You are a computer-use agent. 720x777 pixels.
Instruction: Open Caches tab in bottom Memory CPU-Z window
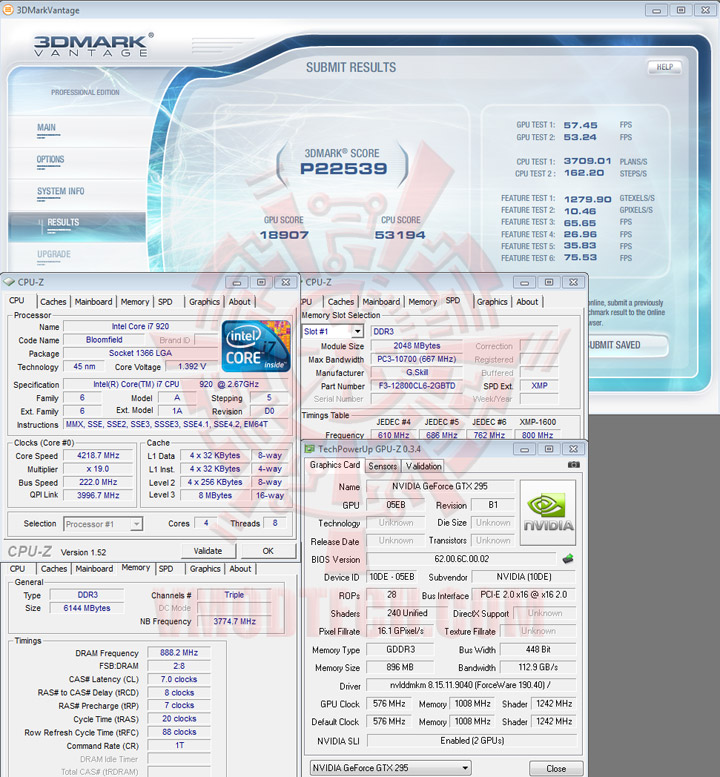click(54, 569)
